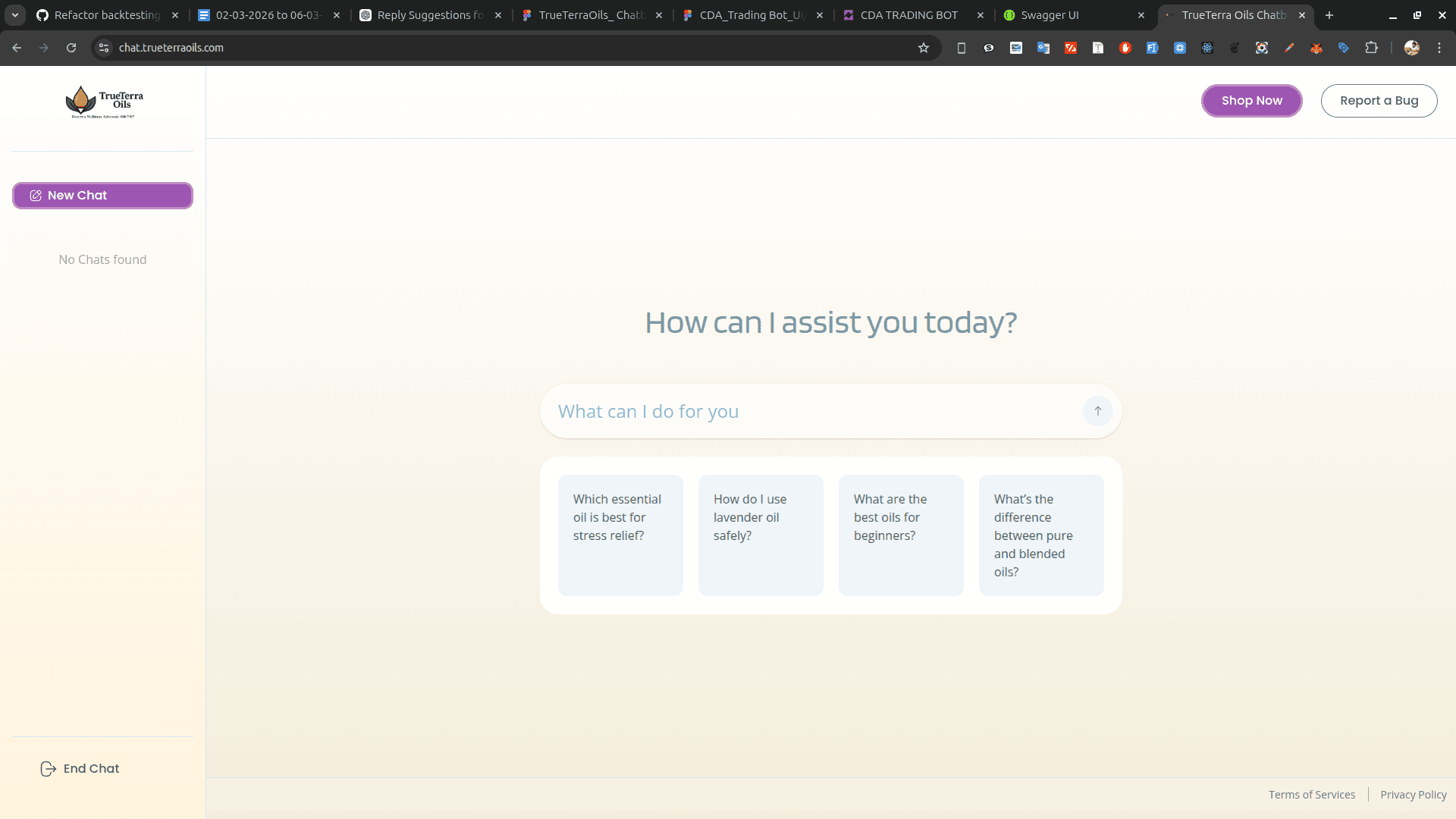1456x819 pixels.
Task: Open site permissions via the address bar icon
Action: [102, 47]
